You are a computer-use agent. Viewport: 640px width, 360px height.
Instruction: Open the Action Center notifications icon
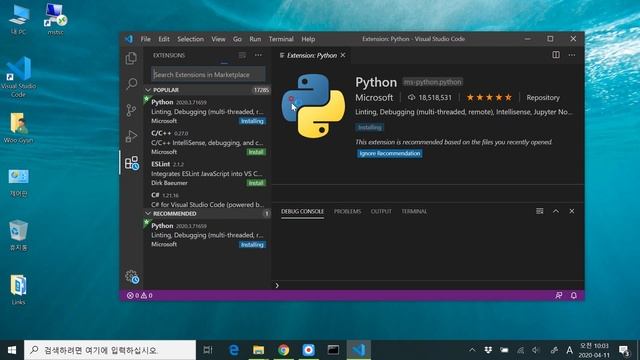[x=624, y=350]
